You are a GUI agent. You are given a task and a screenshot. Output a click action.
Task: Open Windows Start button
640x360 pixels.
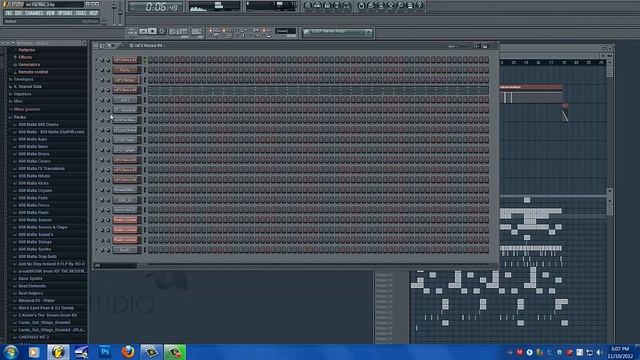[10, 352]
